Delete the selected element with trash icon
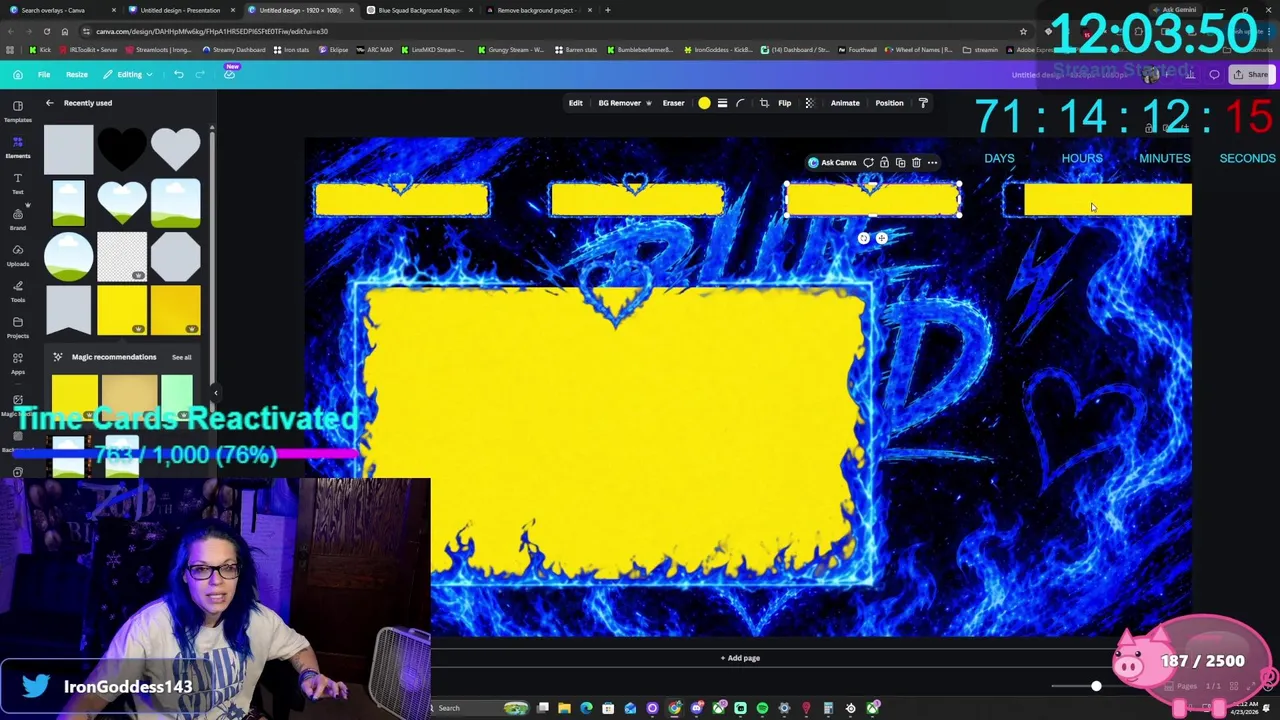 (916, 163)
